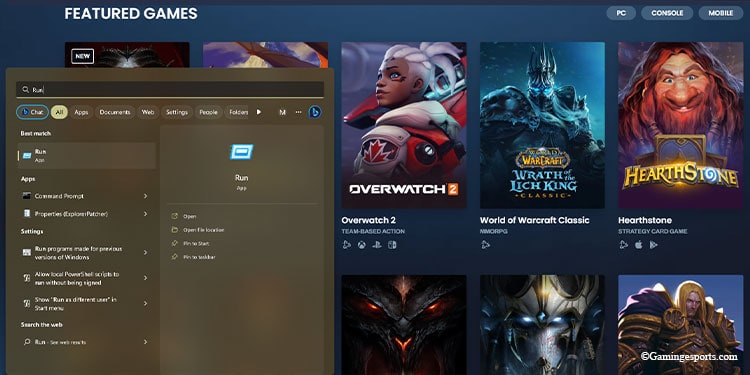Viewport: 750px width, 375px height.
Task: Click the search box containing Run
Action: coord(170,89)
